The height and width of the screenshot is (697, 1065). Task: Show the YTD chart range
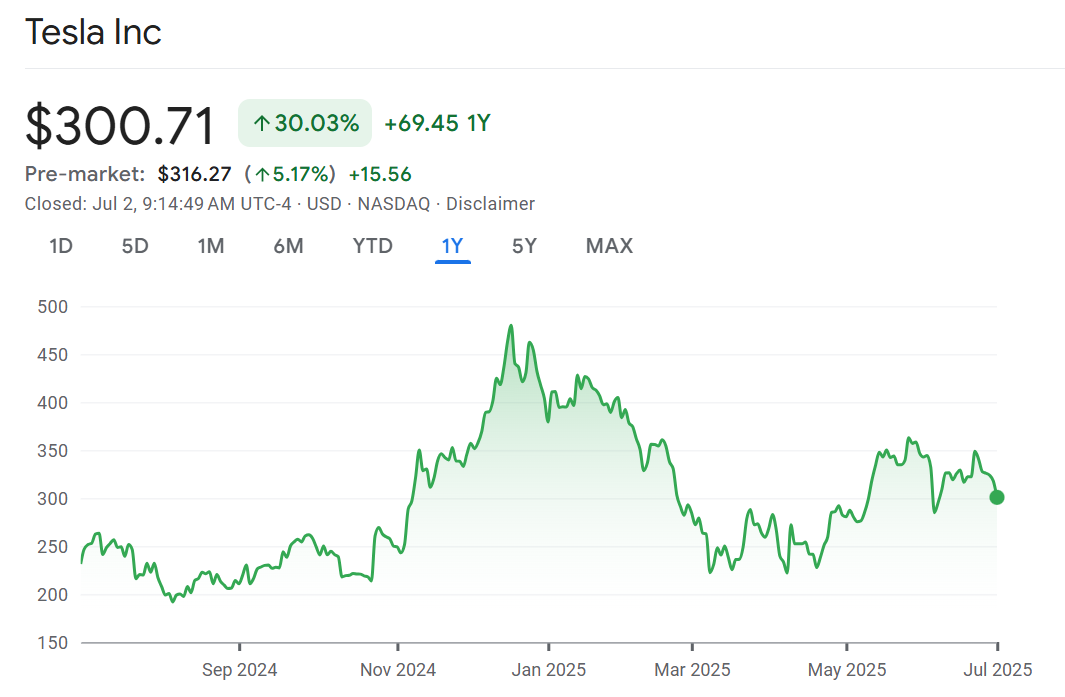(x=372, y=246)
